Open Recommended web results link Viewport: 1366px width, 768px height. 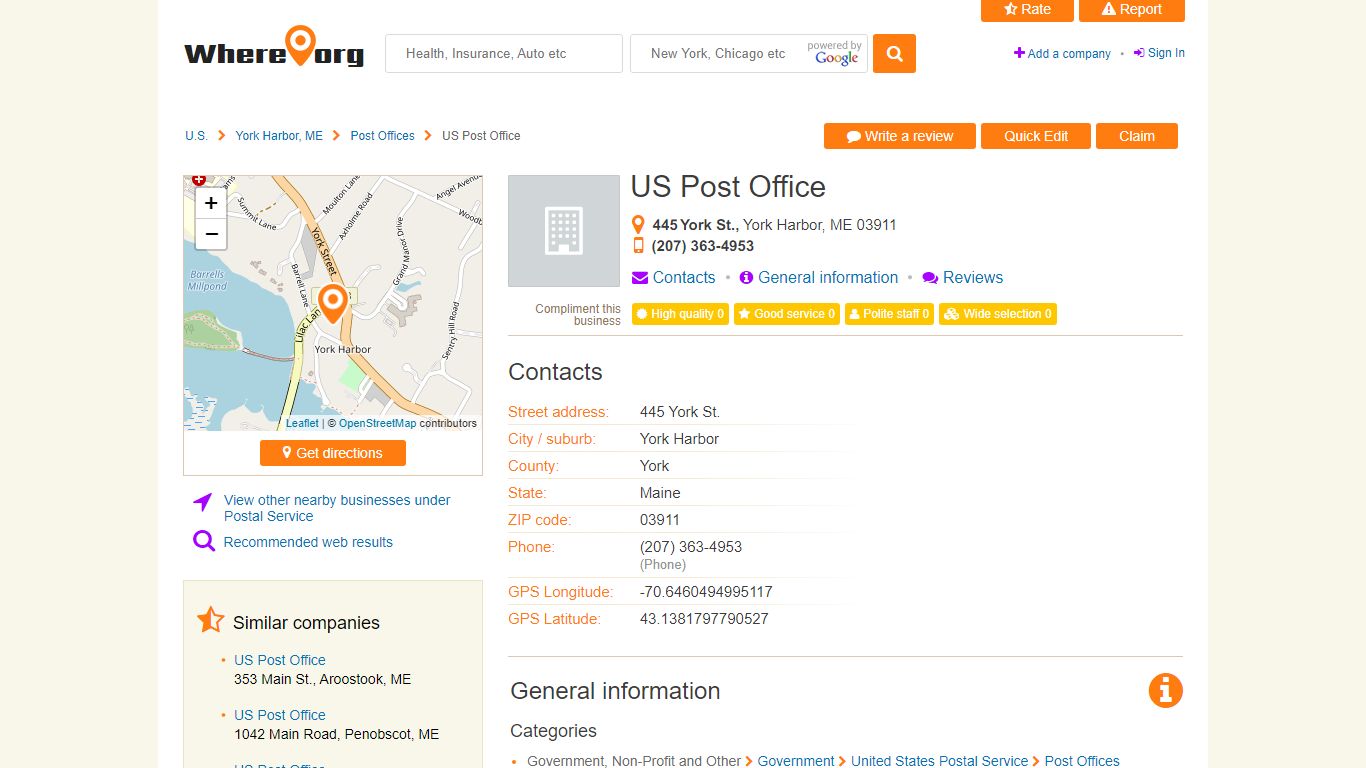(308, 542)
